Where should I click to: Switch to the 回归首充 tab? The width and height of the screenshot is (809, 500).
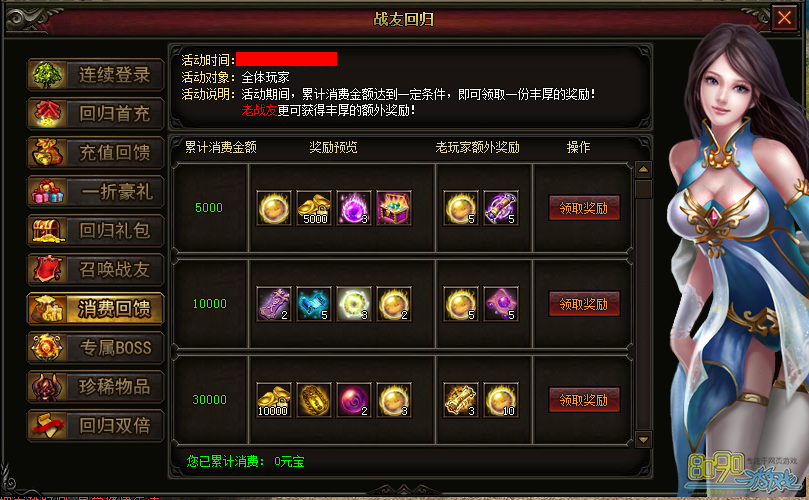(x=96, y=114)
